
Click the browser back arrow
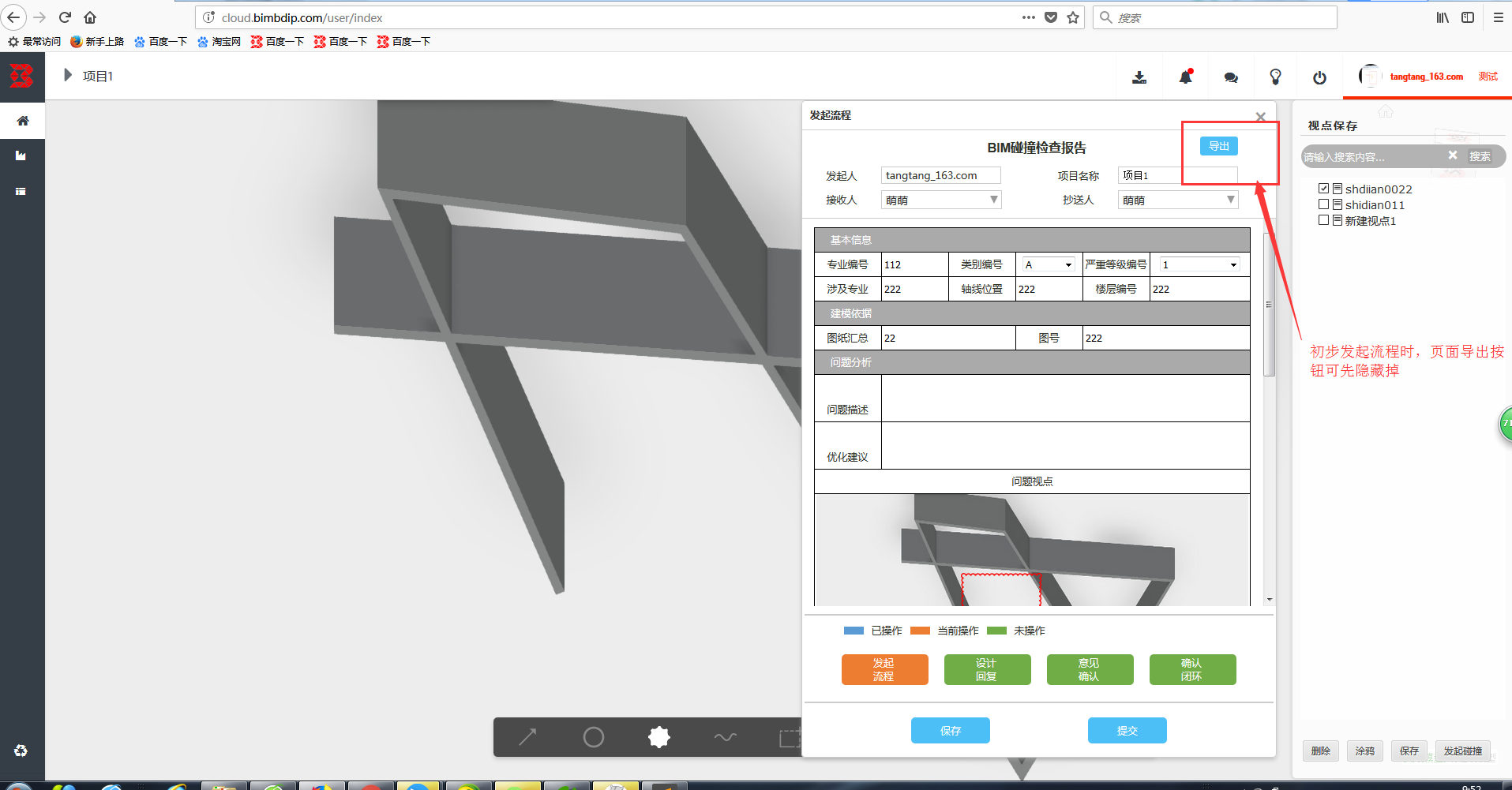click(14, 17)
